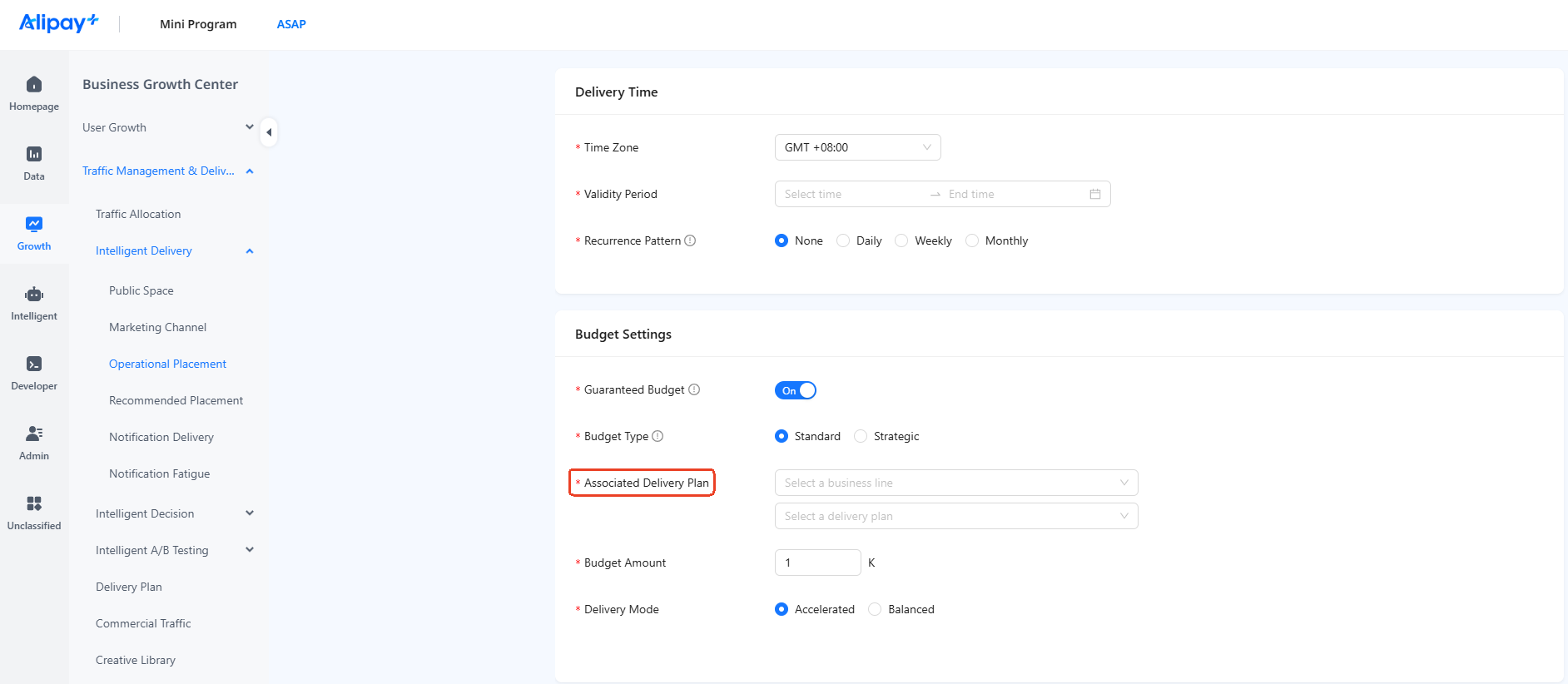Open the Select a business line dropdown
This screenshot has height=684, width=1568.
click(x=956, y=483)
